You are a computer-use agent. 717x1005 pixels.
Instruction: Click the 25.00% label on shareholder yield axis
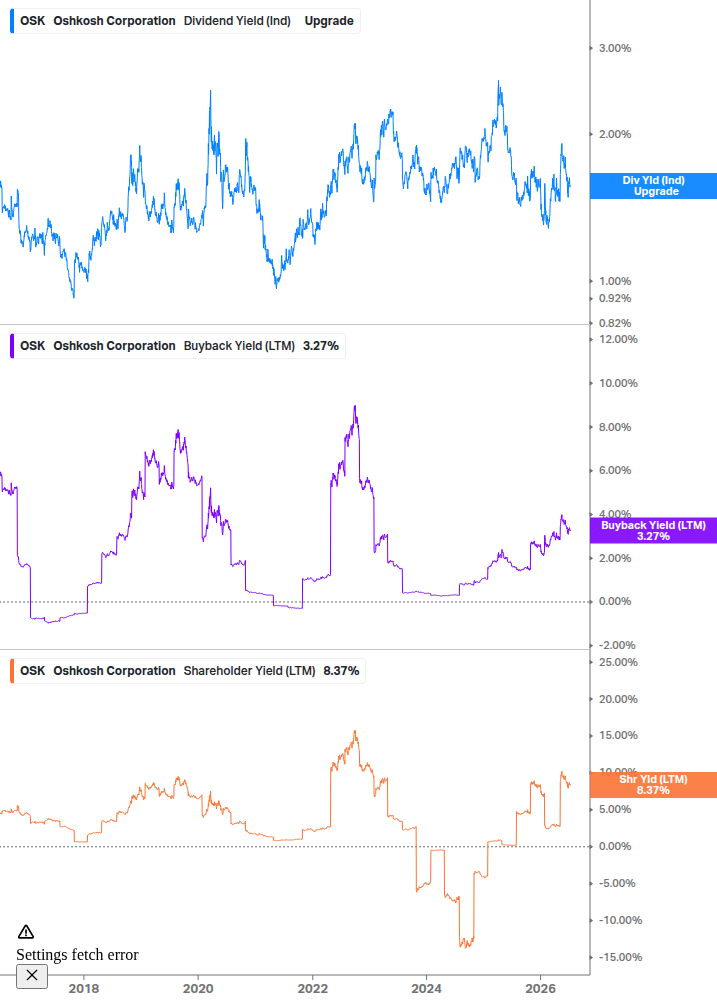618,662
